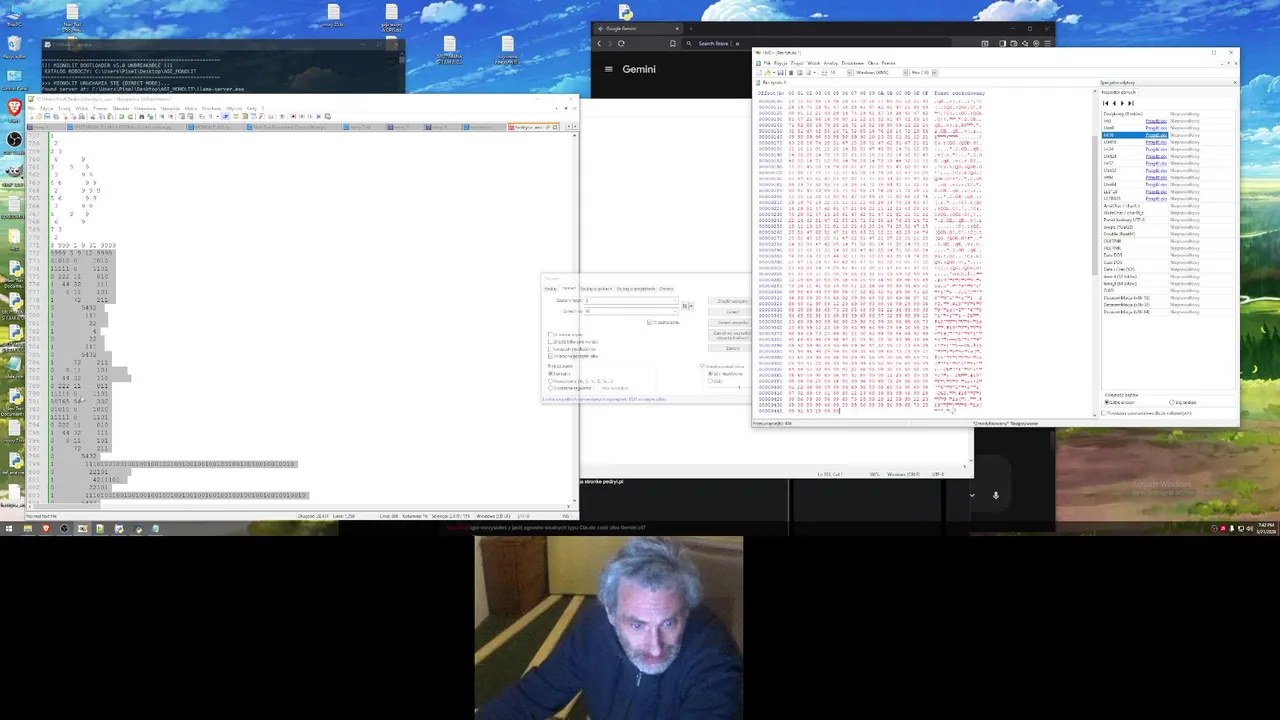The height and width of the screenshot is (720, 1280).
Task: Switch to 'Oznacz' tab in Replace dialog
Action: pos(666,289)
